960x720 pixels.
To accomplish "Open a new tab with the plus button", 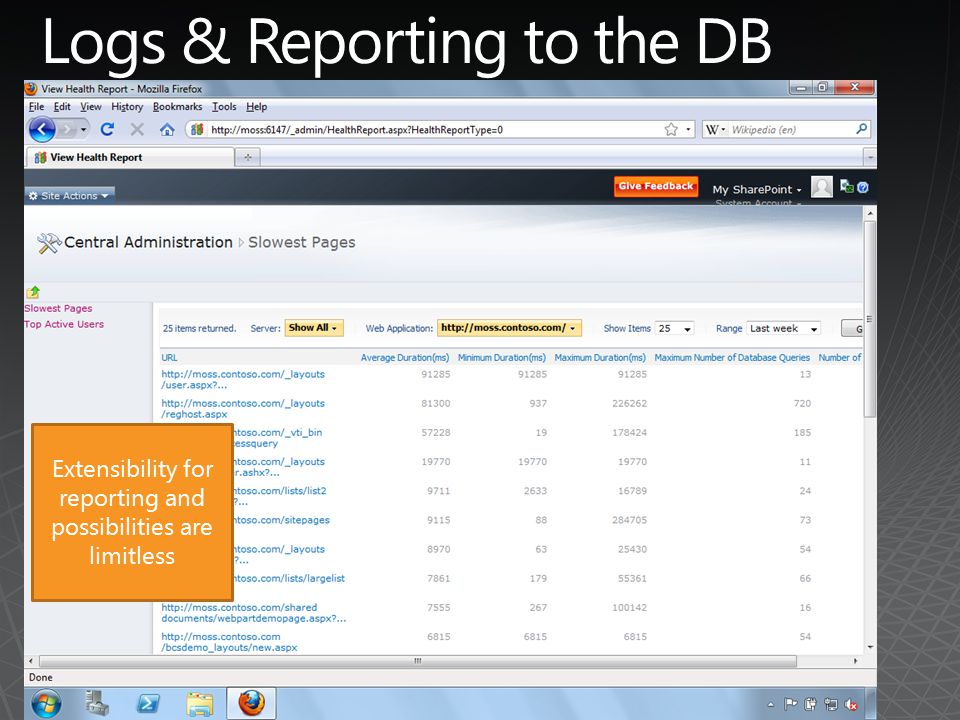I will click(248, 157).
